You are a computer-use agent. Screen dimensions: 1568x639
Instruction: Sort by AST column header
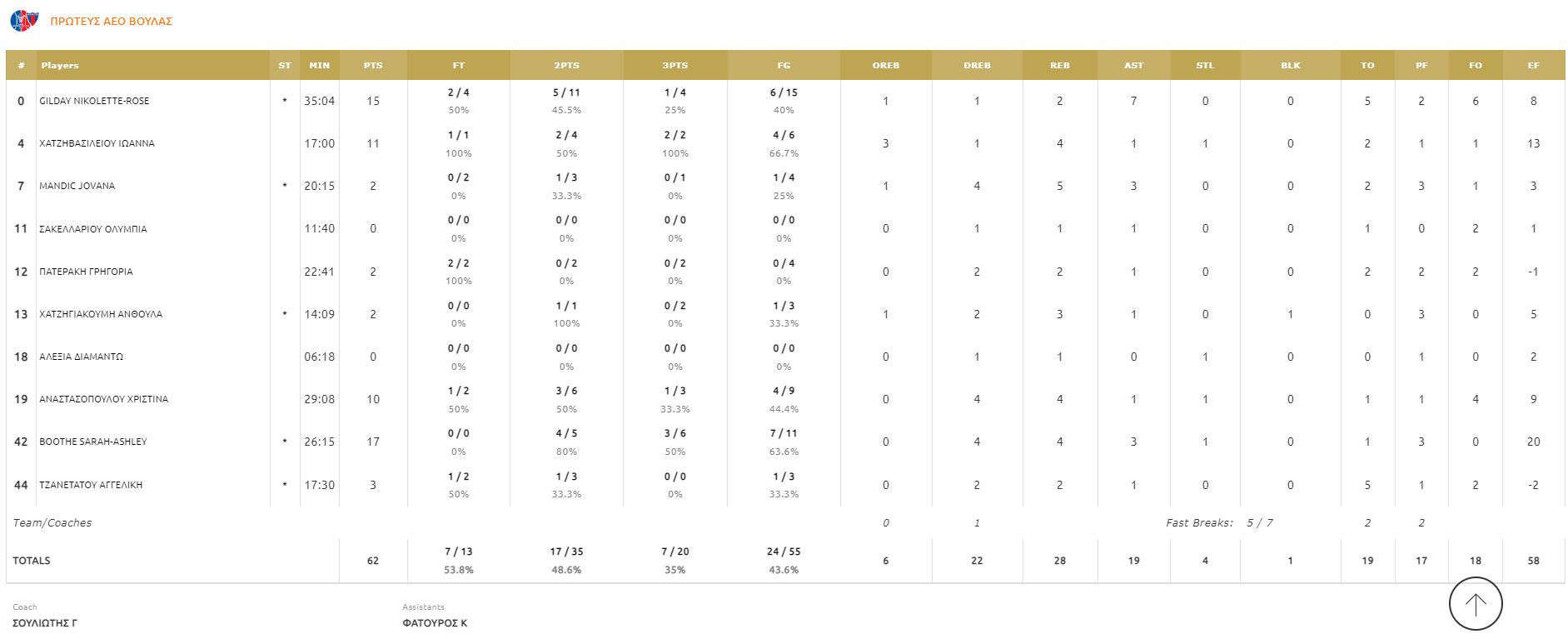click(1133, 65)
